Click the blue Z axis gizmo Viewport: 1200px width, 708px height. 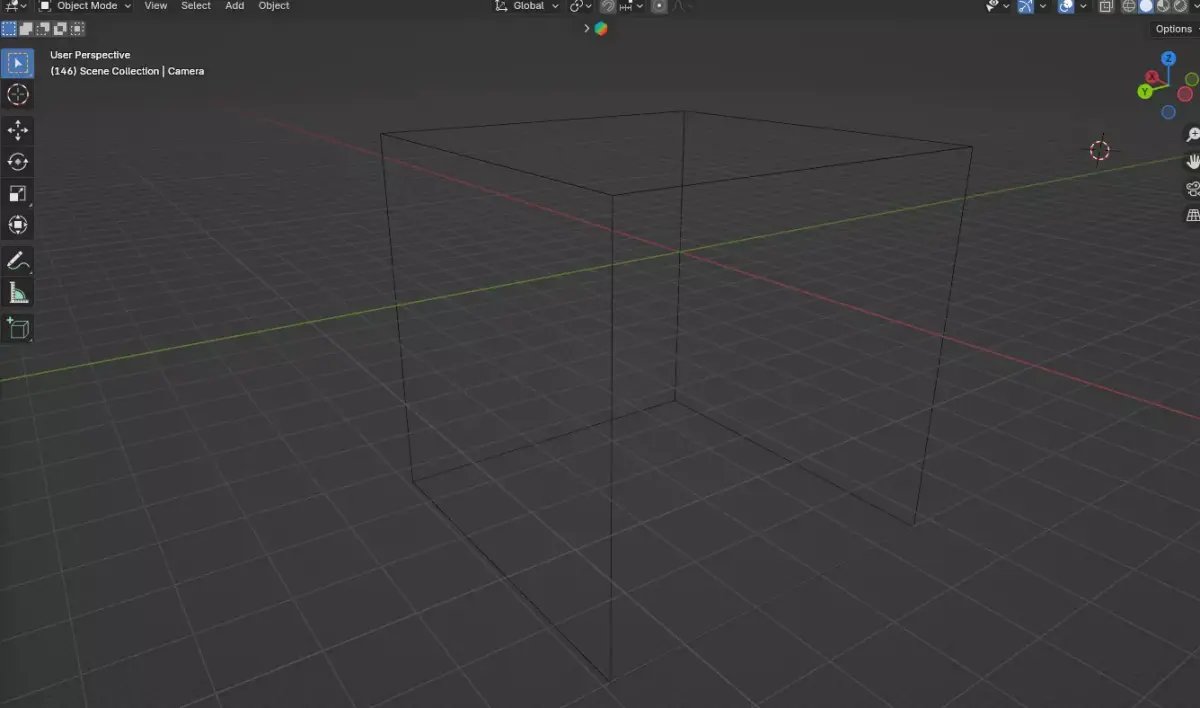[1168, 59]
